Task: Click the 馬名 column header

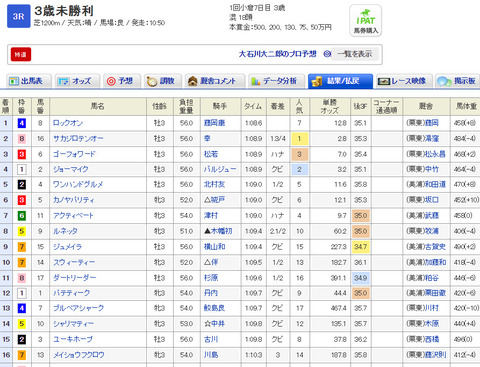Action: pyautogui.click(x=98, y=106)
